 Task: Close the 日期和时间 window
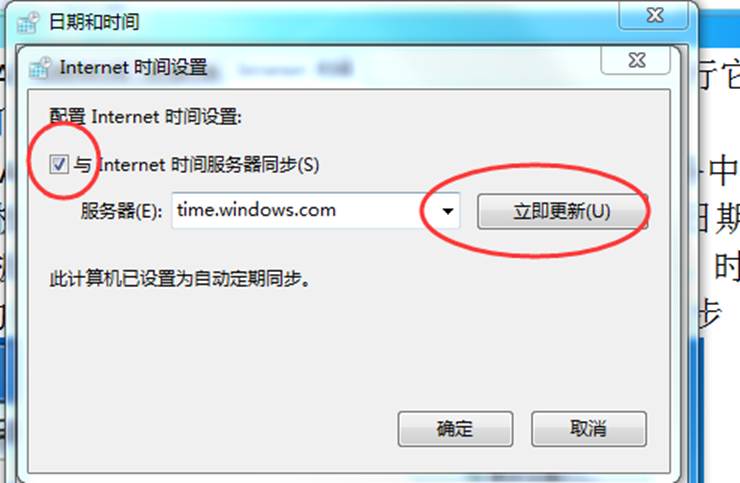point(654,16)
